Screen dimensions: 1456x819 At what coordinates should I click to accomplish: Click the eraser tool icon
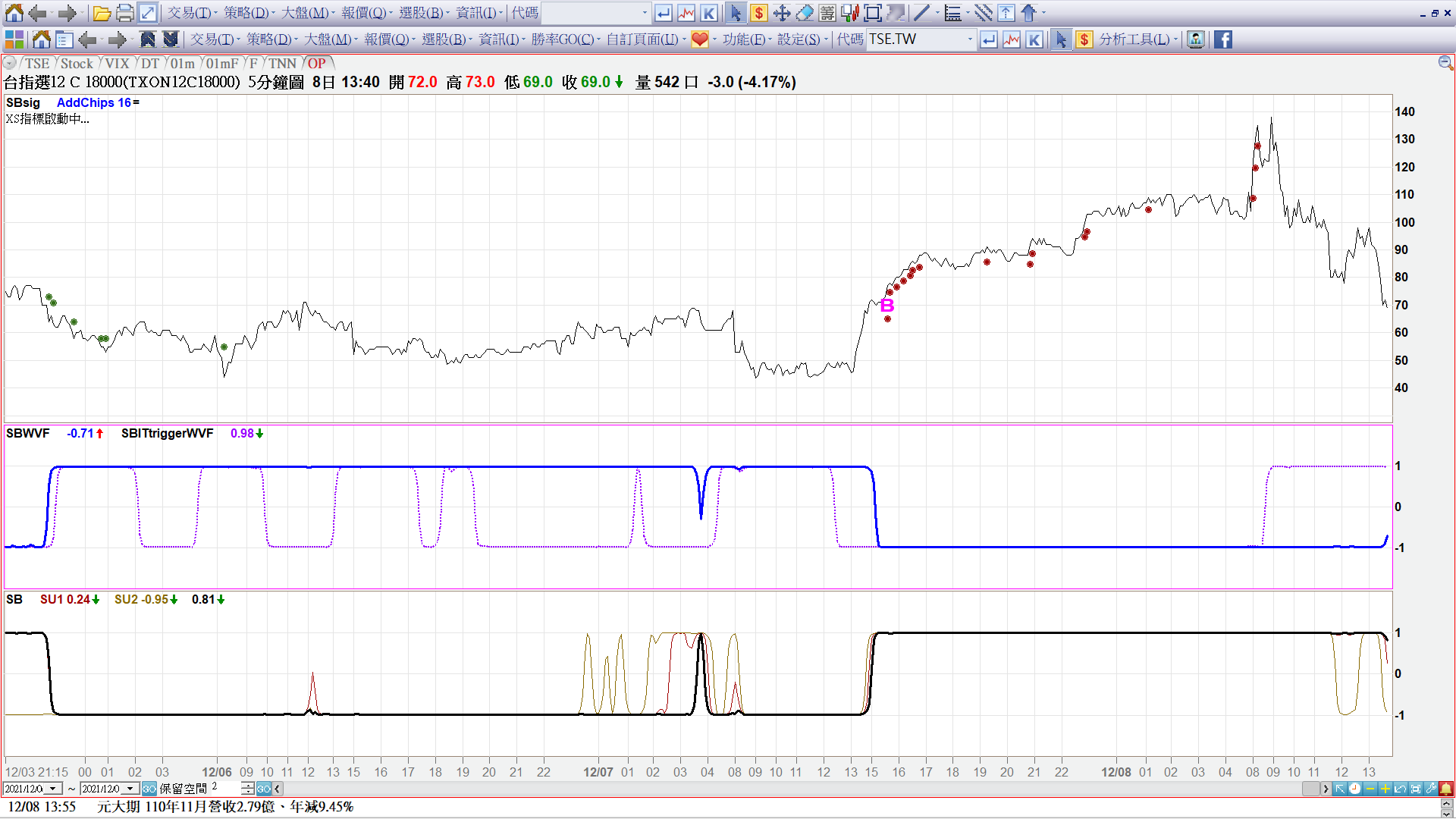[805, 13]
